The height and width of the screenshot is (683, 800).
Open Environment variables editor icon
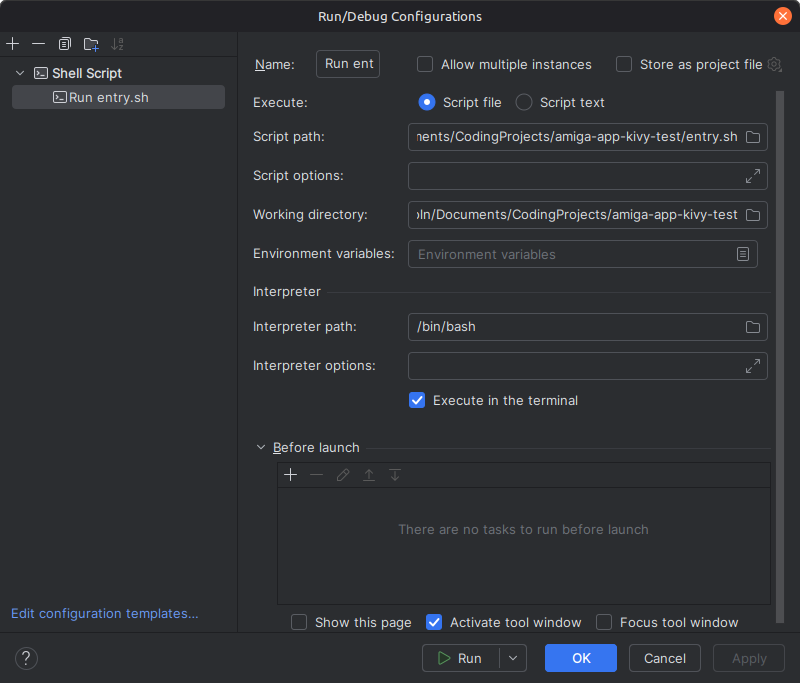pyautogui.click(x=743, y=254)
